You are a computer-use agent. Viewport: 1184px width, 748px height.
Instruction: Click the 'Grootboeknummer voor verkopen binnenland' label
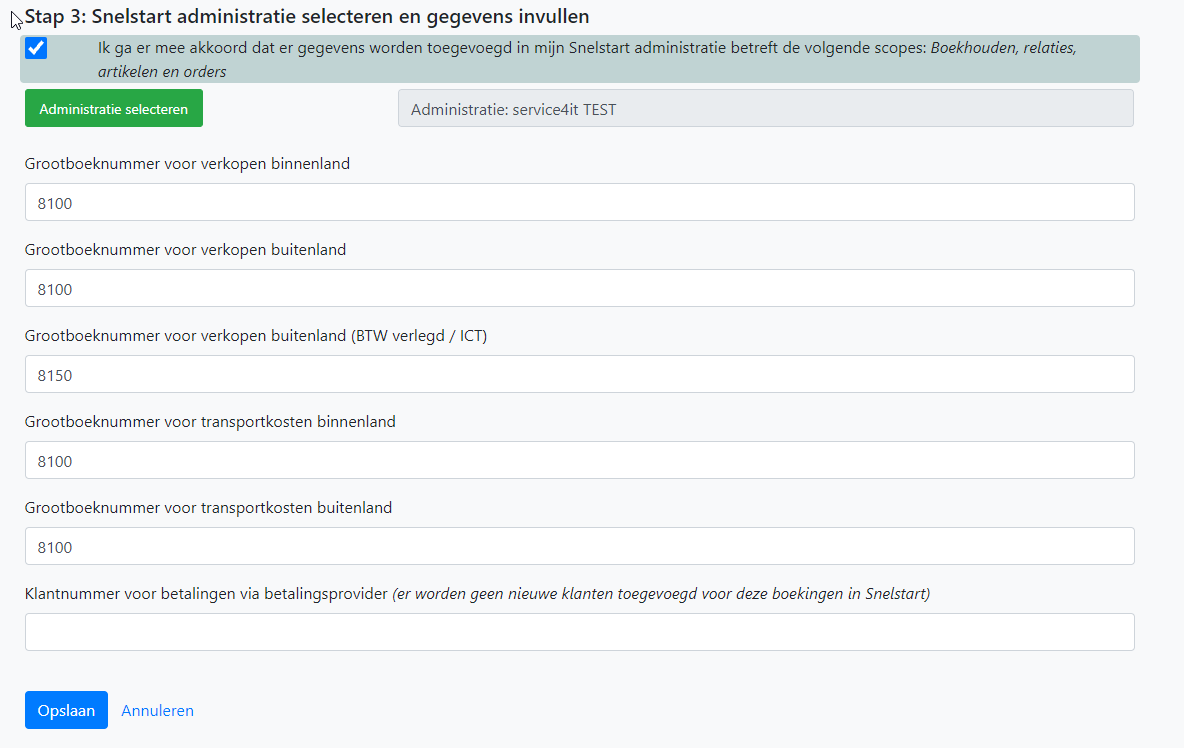[187, 163]
